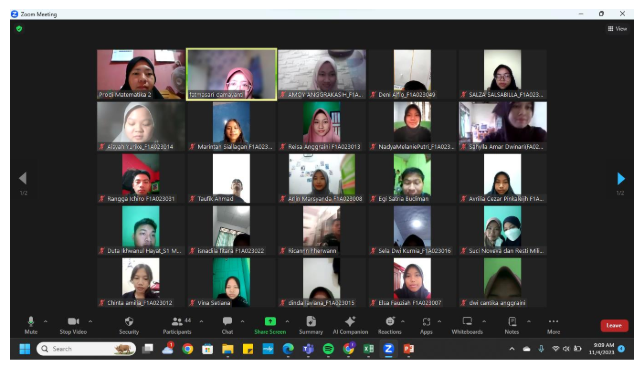Open the View layout menu
643x365 pixels.
(x=617, y=29)
